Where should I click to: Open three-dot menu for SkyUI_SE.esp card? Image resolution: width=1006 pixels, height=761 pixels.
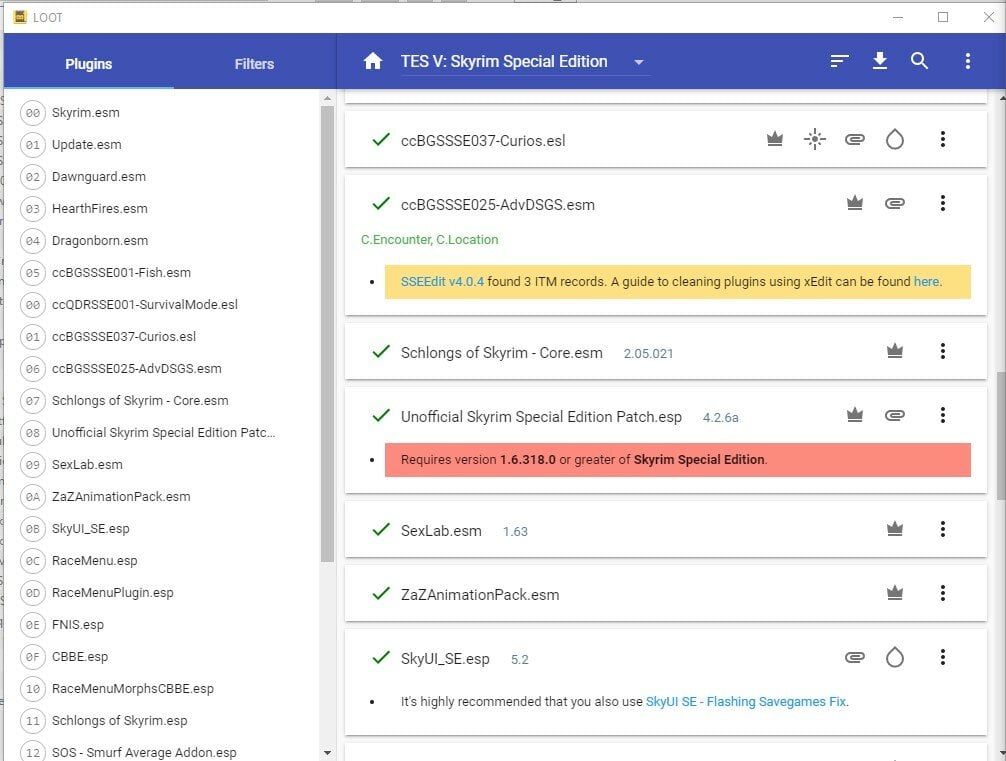pos(942,657)
